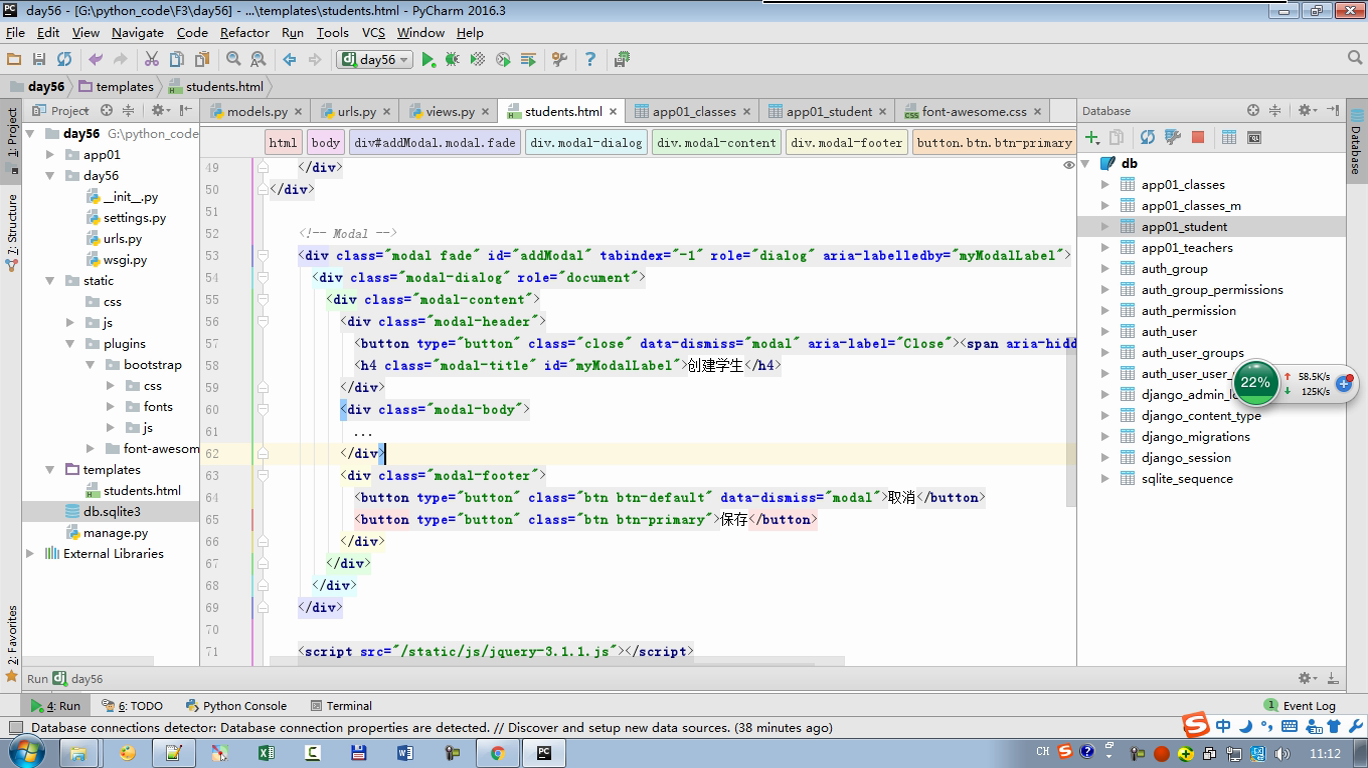Toggle the Structure side panel tab

[x=12, y=230]
